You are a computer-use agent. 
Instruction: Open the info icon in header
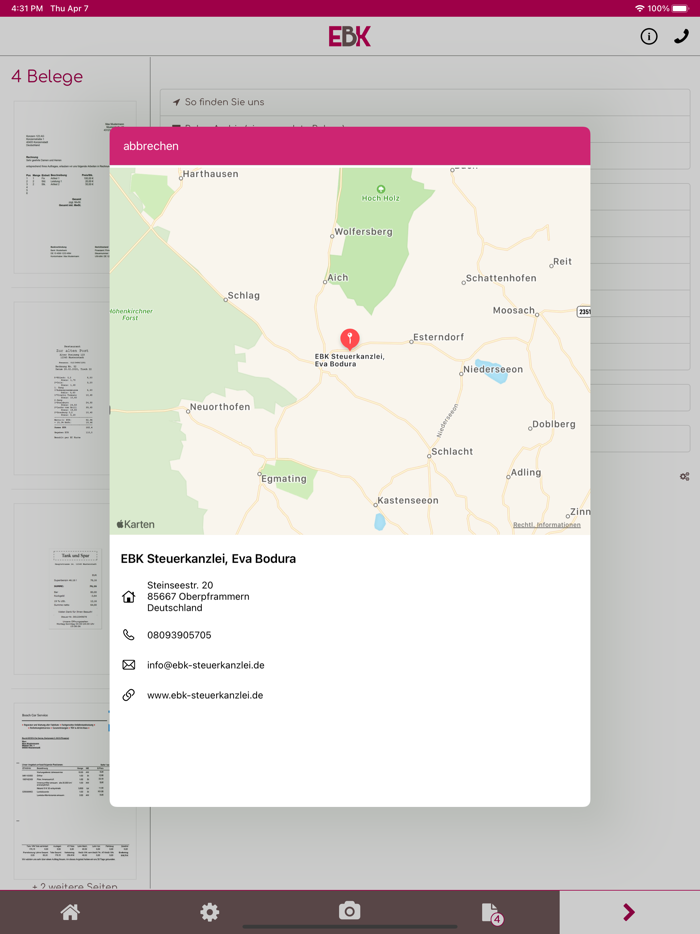pos(649,37)
